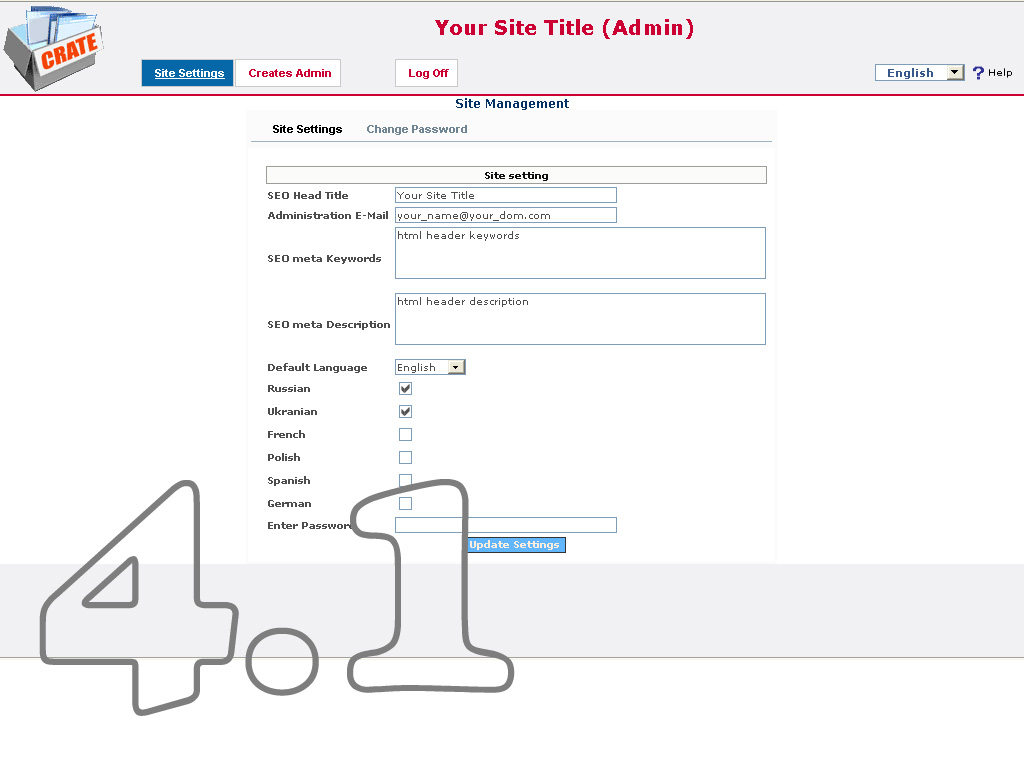
Task: Enable the French language checkbox
Action: [x=405, y=435]
